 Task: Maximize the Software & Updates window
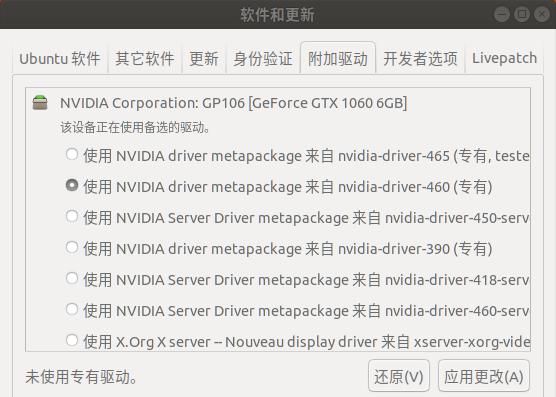coord(522,14)
